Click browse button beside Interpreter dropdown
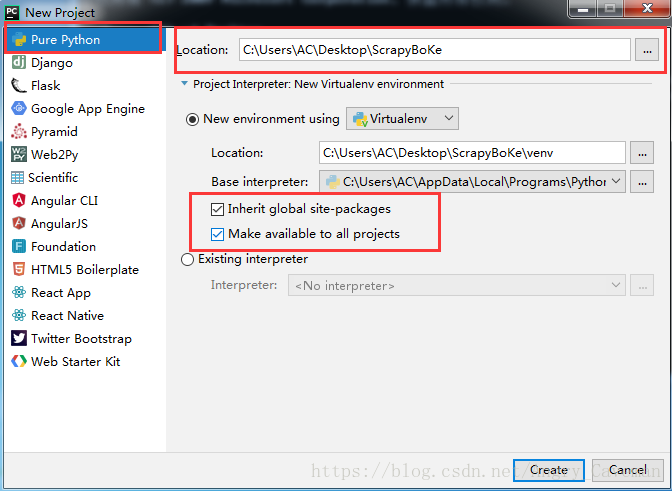The height and width of the screenshot is (491, 672). click(642, 285)
